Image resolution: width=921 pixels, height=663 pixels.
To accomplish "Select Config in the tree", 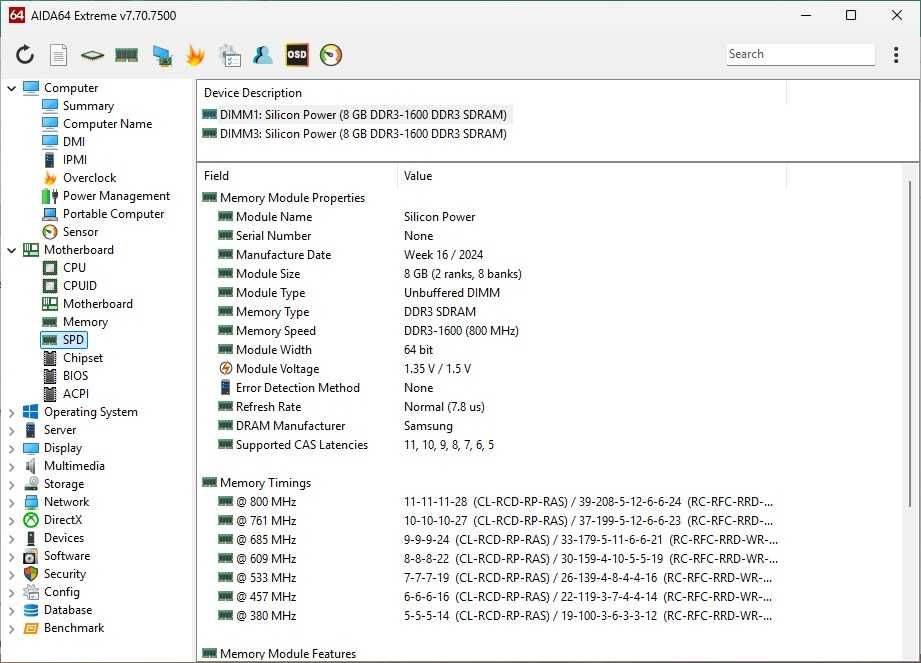I will point(62,592).
